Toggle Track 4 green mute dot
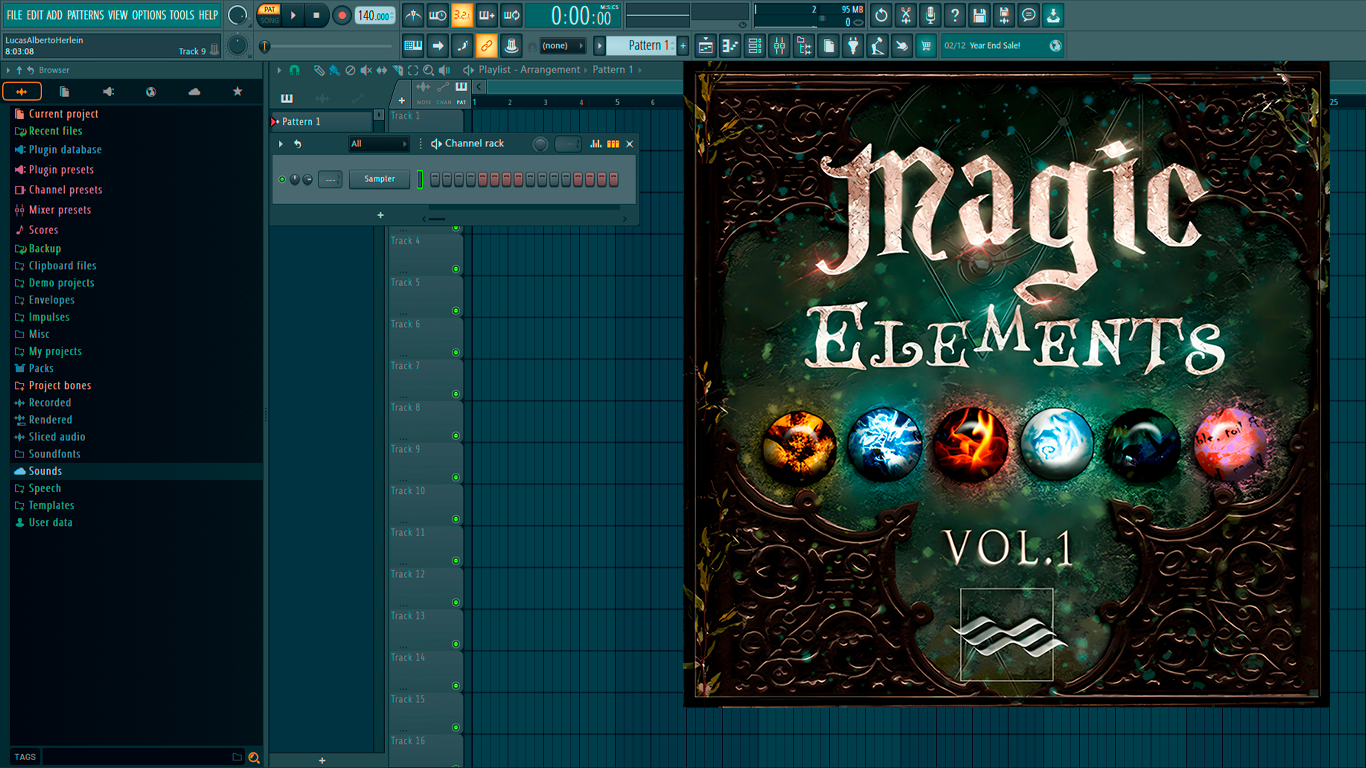This screenshot has width=1366, height=768. coord(456,269)
